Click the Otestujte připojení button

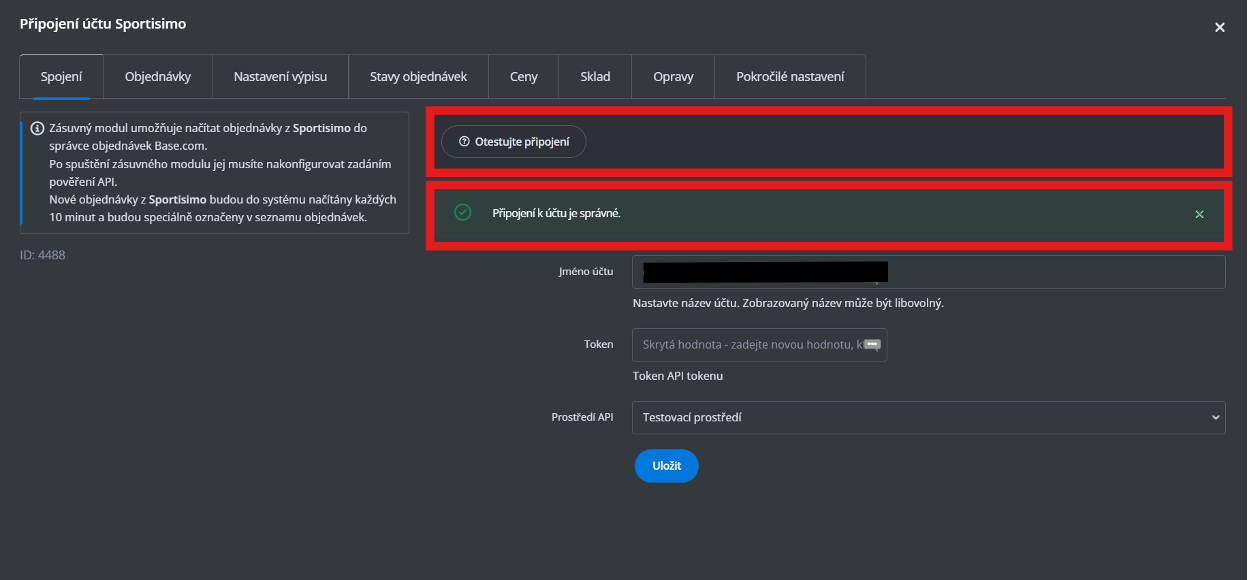point(513,142)
